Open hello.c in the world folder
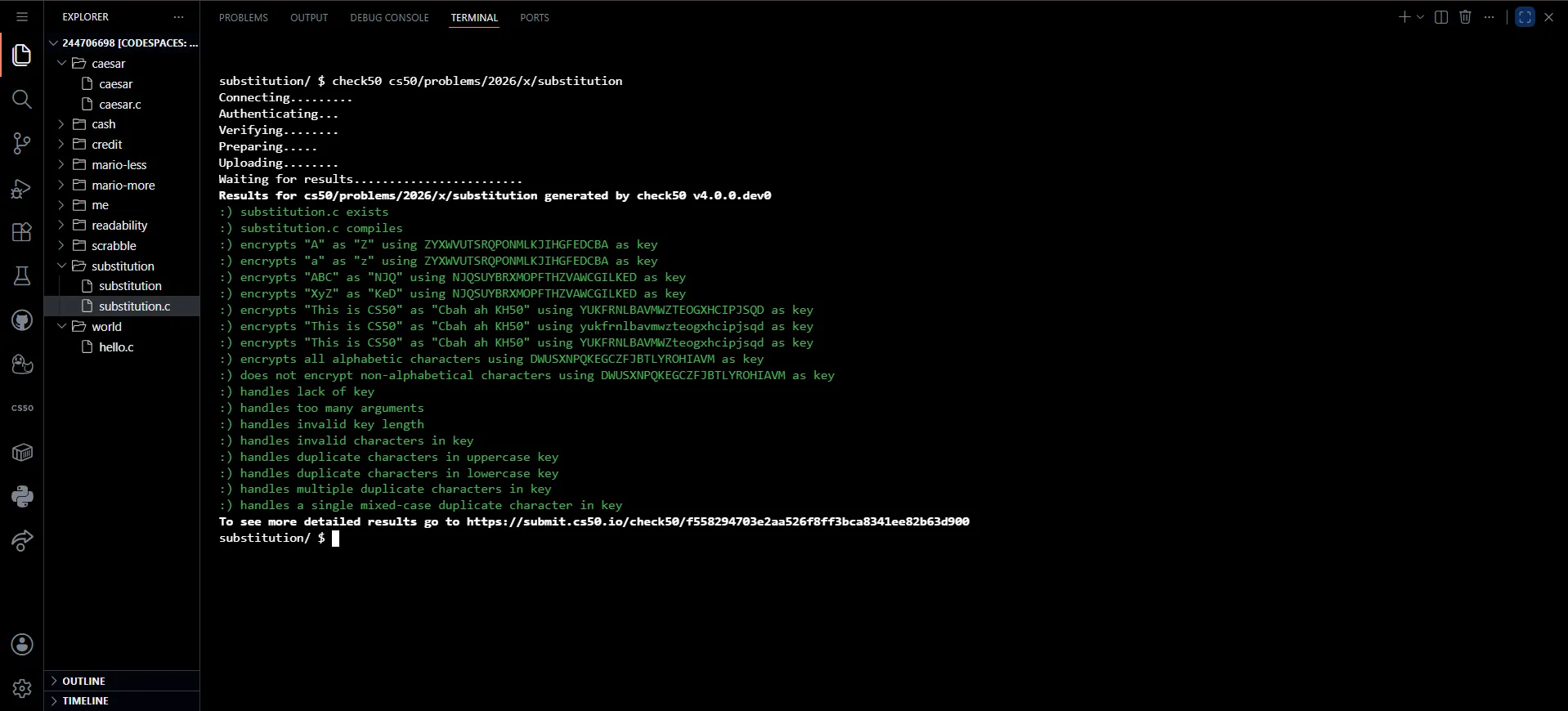This screenshot has width=1568, height=711. 122,347
